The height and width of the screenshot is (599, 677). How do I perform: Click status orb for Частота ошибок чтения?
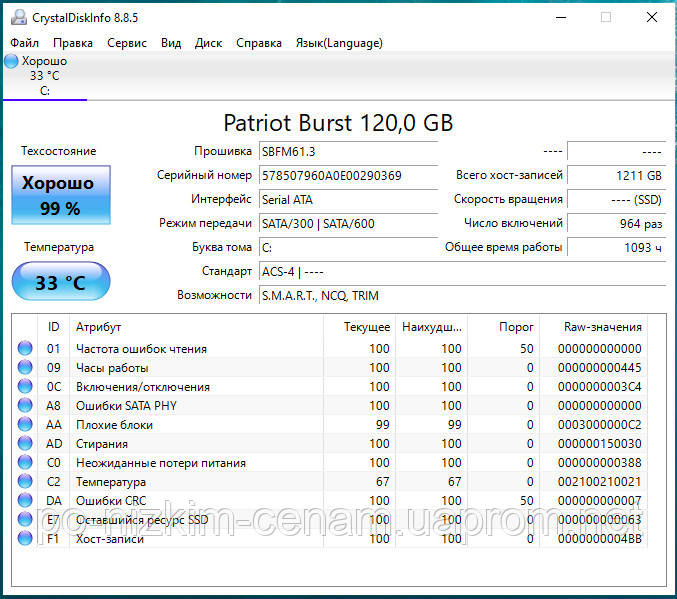tap(25, 349)
